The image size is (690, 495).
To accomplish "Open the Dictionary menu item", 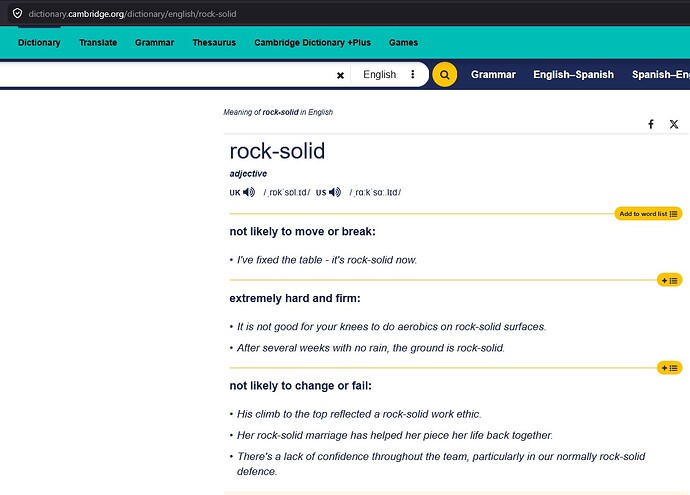I will click(39, 43).
